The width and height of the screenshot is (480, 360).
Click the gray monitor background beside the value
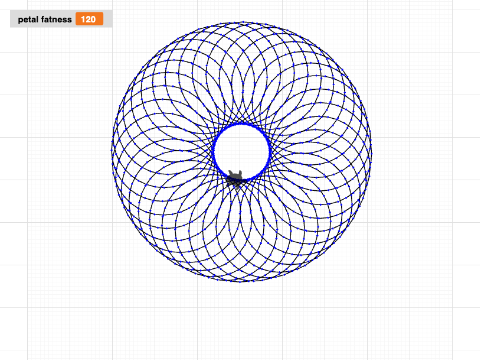click(x=107, y=19)
